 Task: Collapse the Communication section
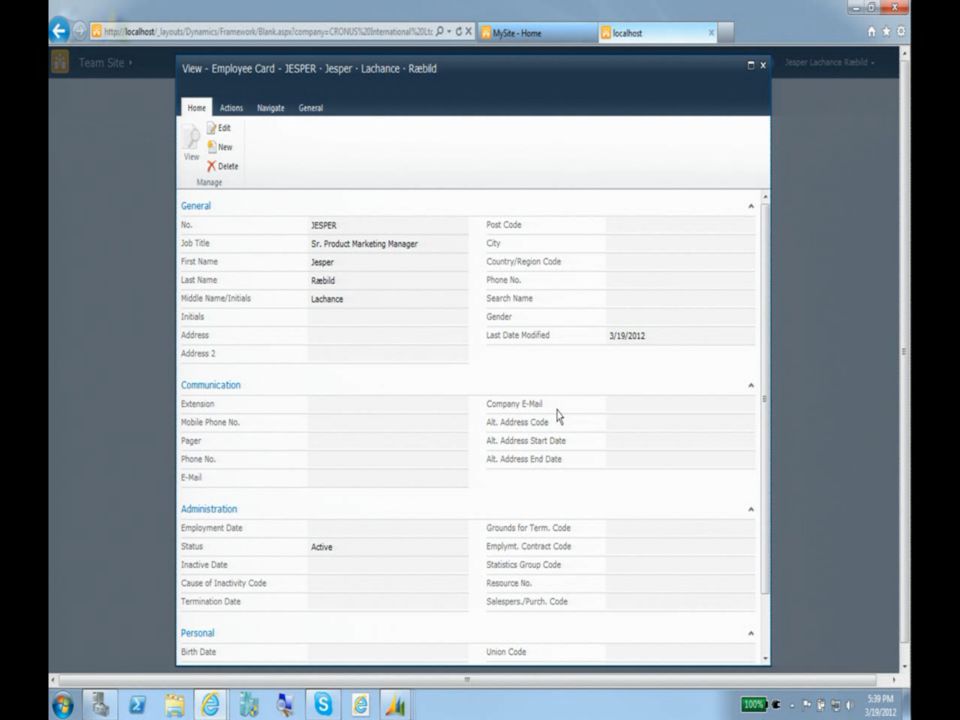[x=751, y=385]
